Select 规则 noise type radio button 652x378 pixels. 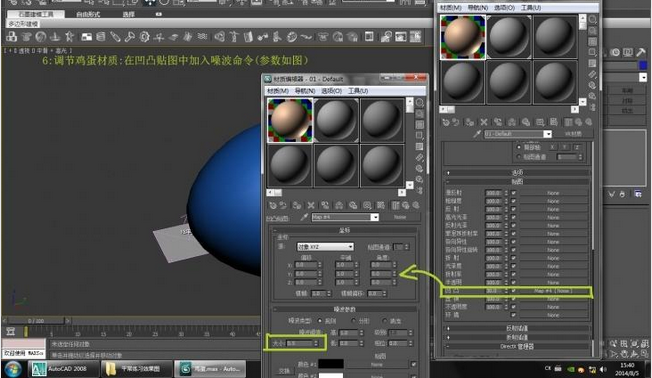[319, 321]
